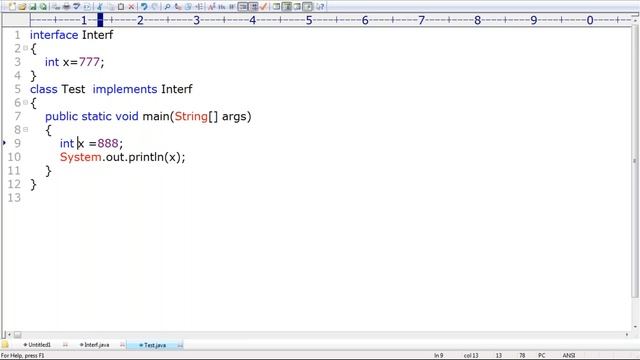Click the vertical scrollbar thumb
Viewport: 640px width, 360px height.
(x=635, y=161)
